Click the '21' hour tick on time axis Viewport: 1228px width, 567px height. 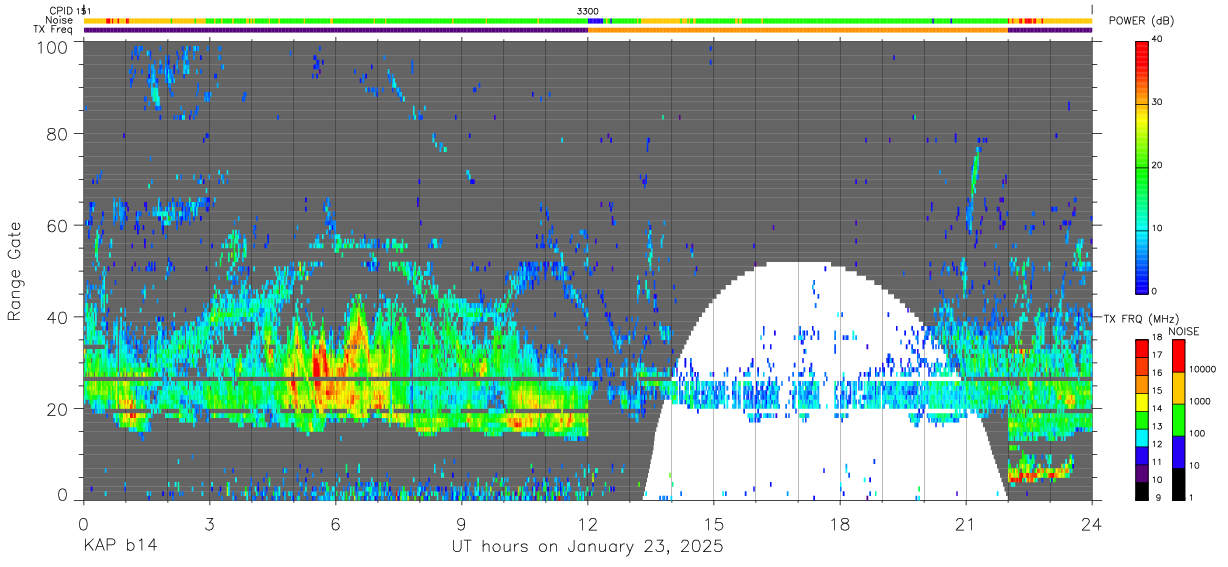(966, 523)
